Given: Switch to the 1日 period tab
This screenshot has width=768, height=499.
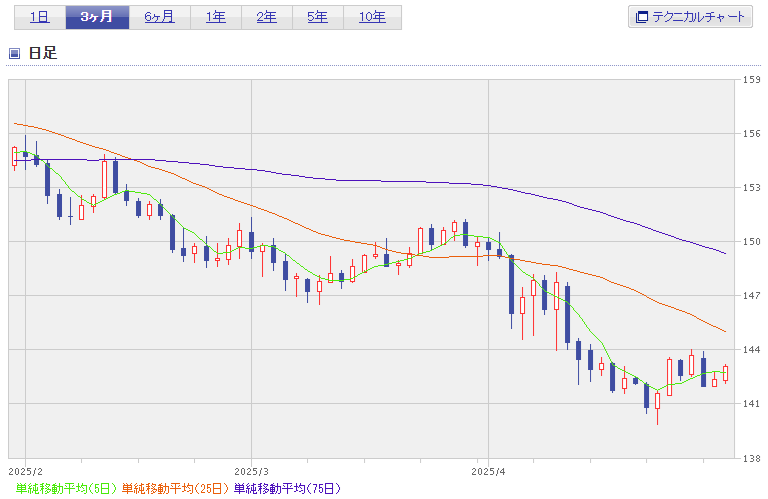Looking at the screenshot, I should tap(40, 18).
